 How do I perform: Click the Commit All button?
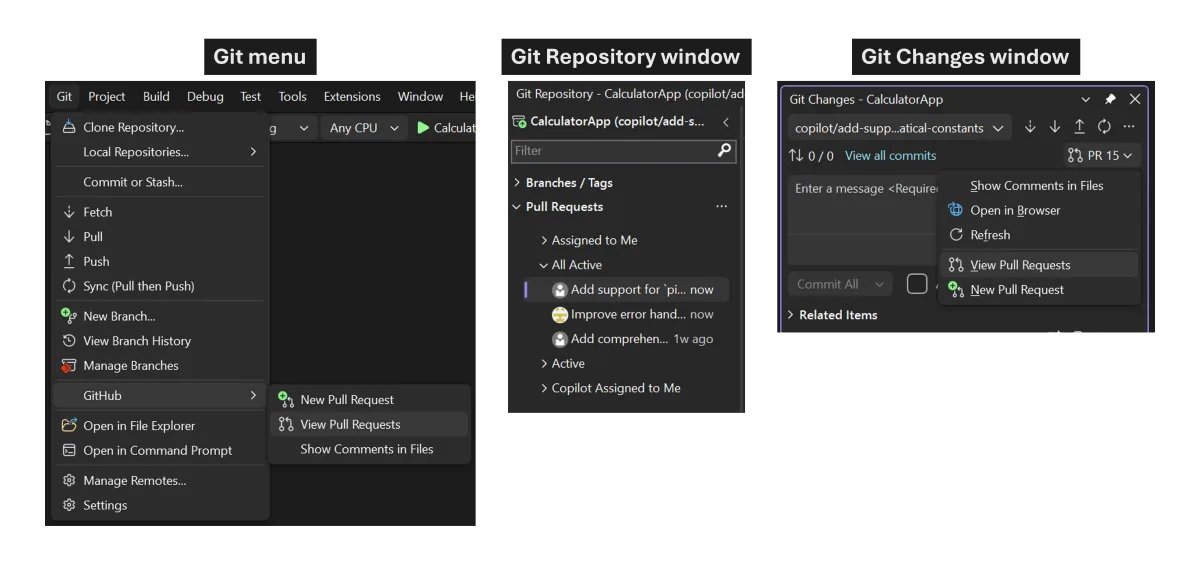pos(827,284)
